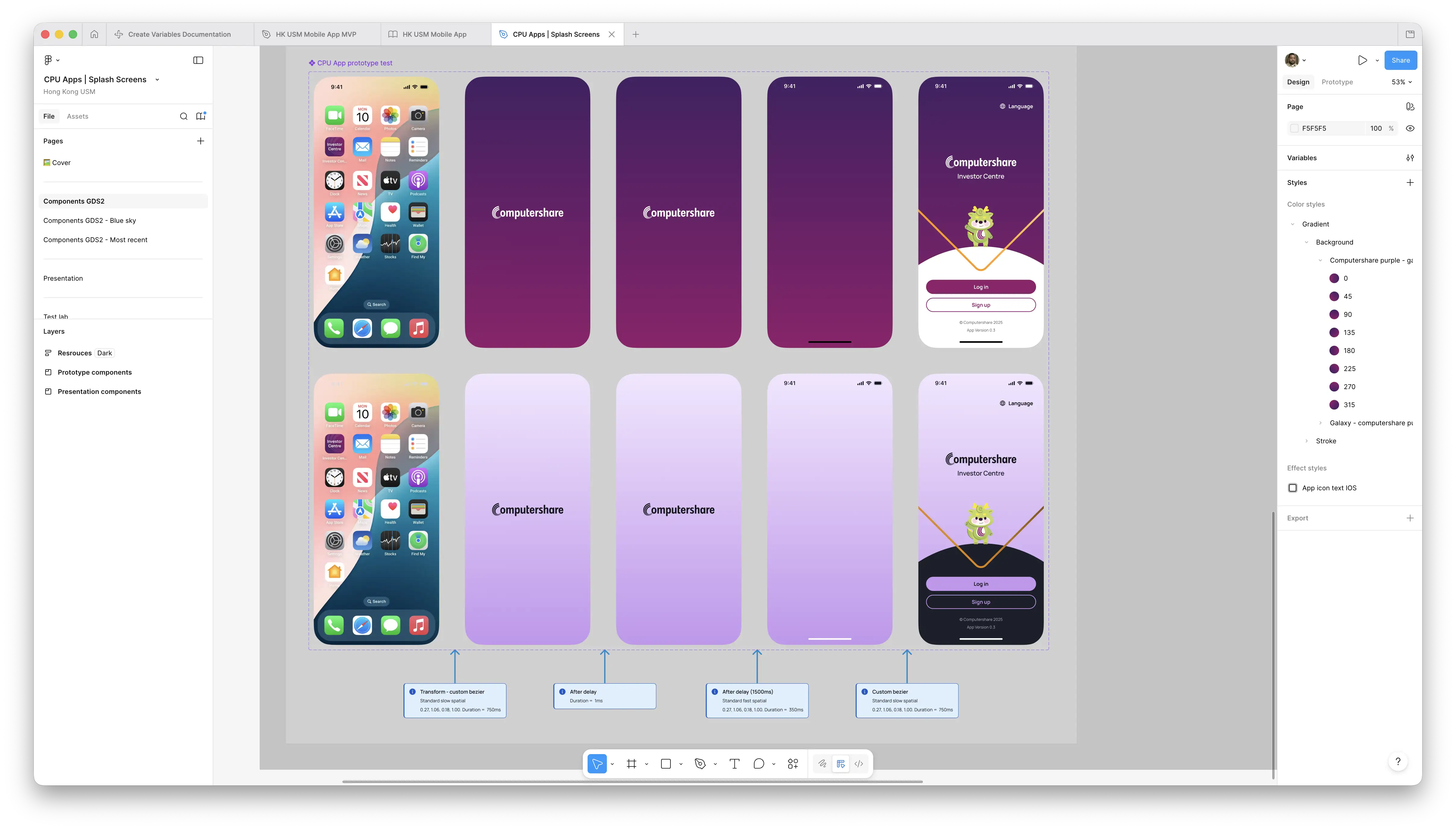The height and width of the screenshot is (830, 1456).
Task: Select the Frame tool in toolbar
Action: 631,764
